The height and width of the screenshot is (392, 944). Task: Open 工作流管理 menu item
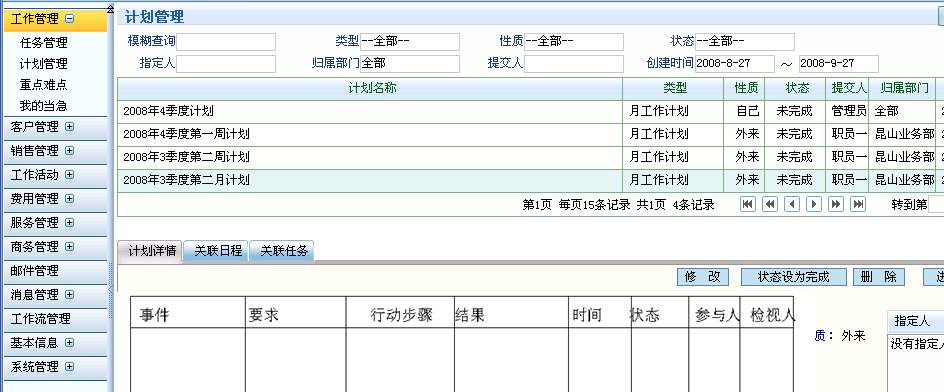[40, 319]
